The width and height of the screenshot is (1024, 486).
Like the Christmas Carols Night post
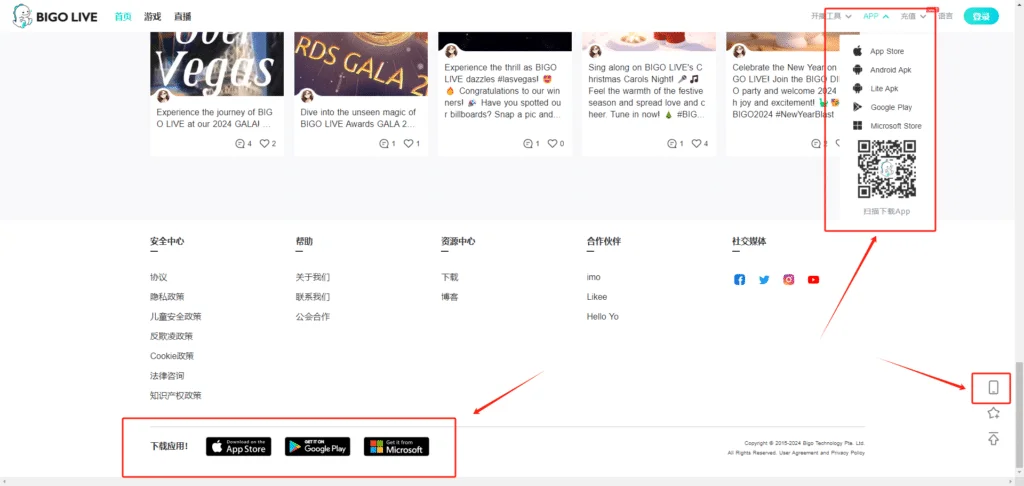click(696, 144)
